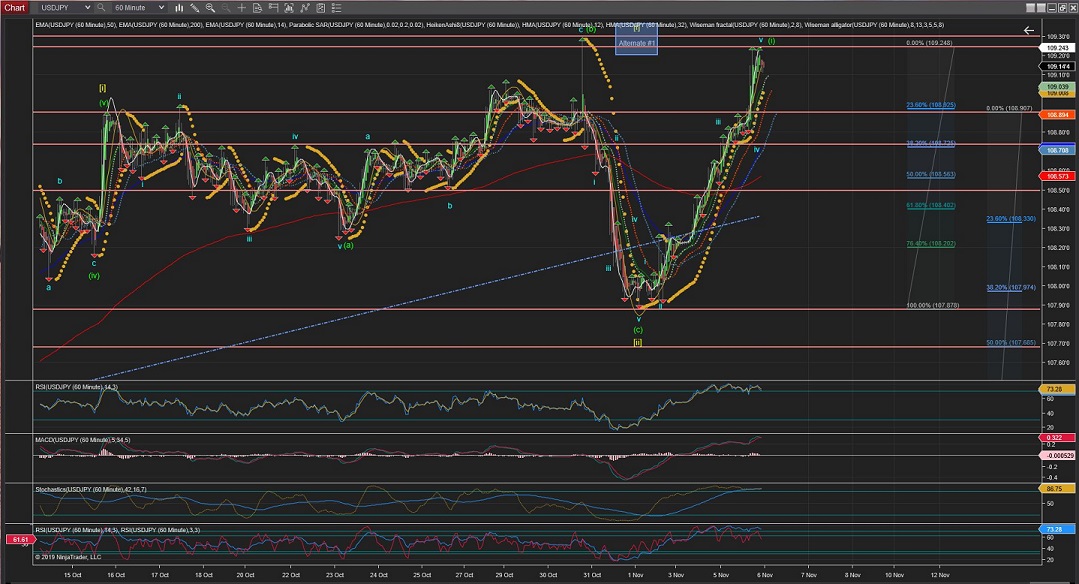This screenshot has width=1079, height=584.
Task: Click the indicator parameters header text
Action: tap(489, 25)
